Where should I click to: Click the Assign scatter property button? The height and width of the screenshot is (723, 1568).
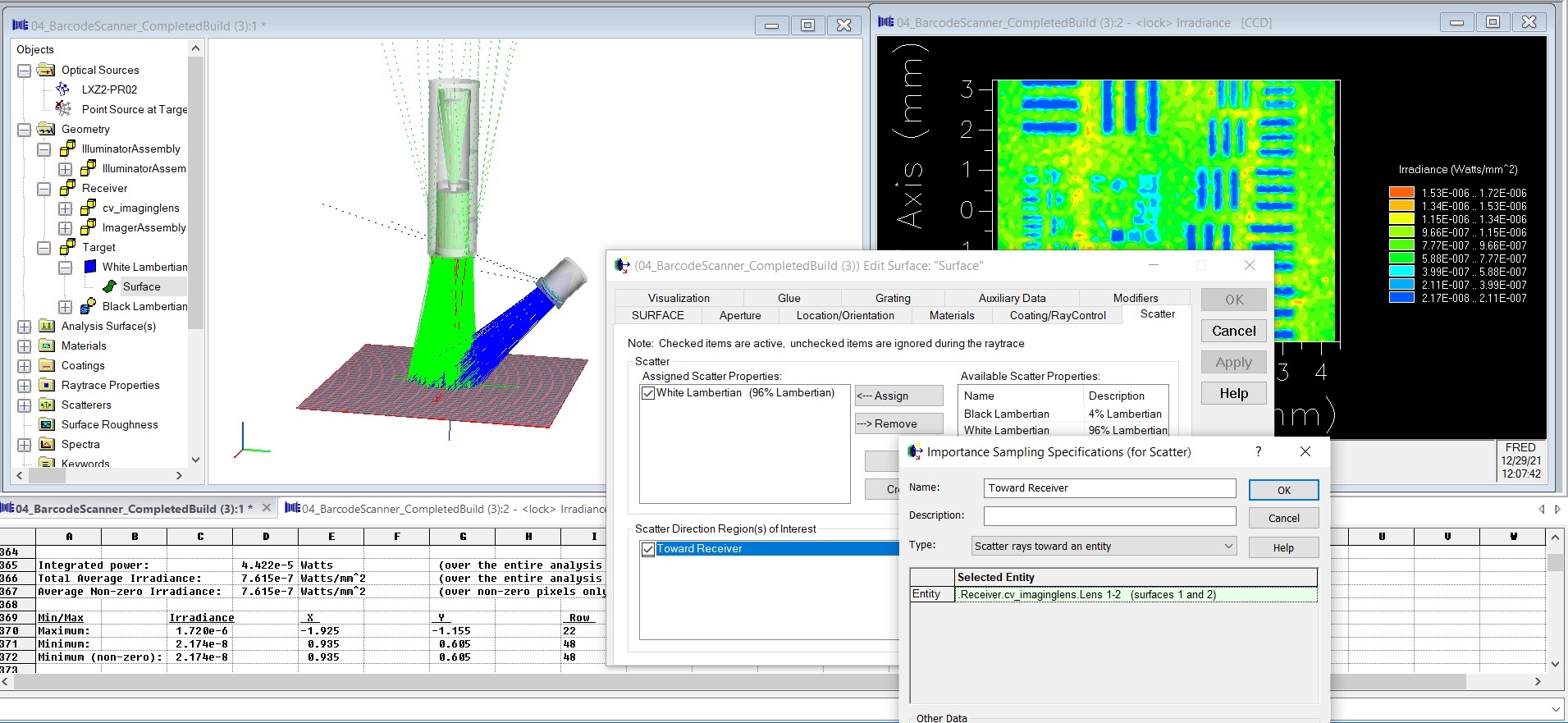[x=898, y=396]
